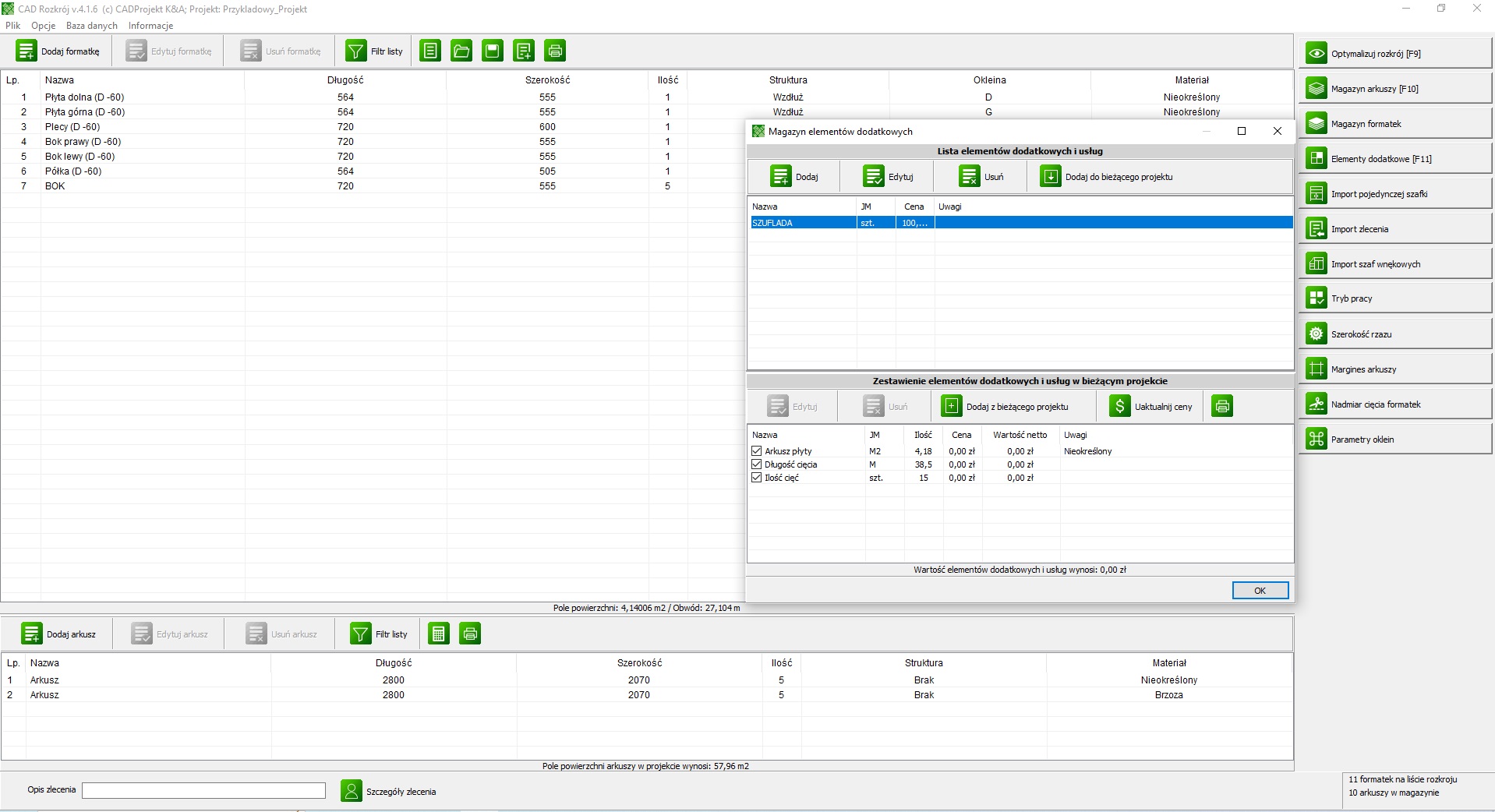Disable the Ilość cięć checkbox
This screenshot has height=812, width=1495.
pyautogui.click(x=756, y=478)
